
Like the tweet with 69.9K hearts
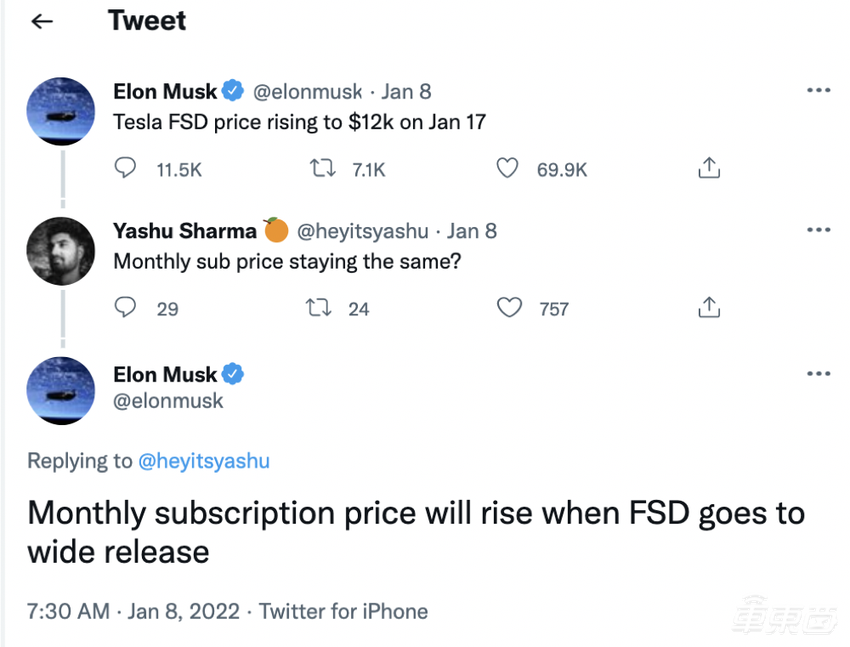pos(507,169)
